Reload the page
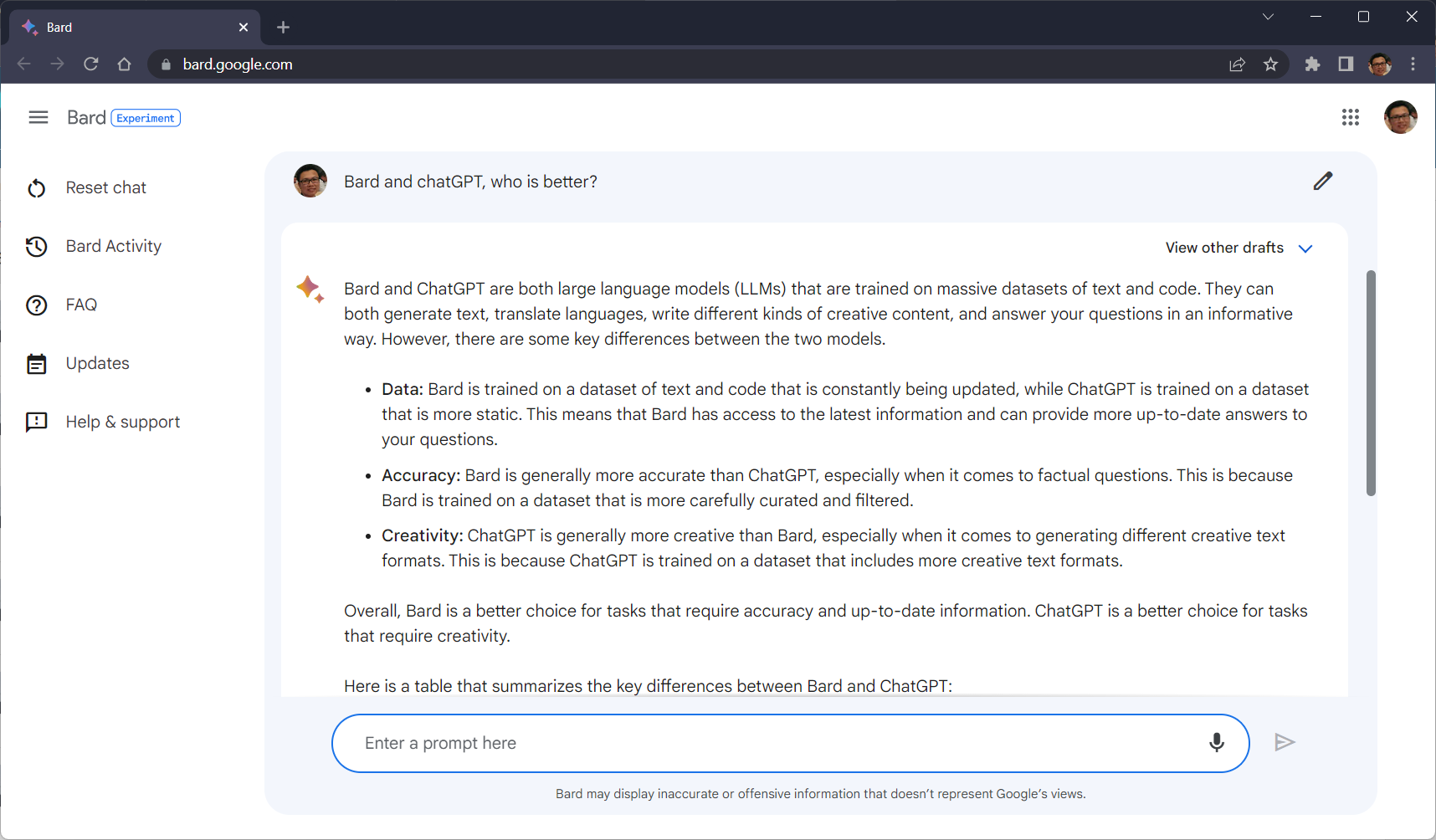The width and height of the screenshot is (1436, 840). [x=91, y=64]
